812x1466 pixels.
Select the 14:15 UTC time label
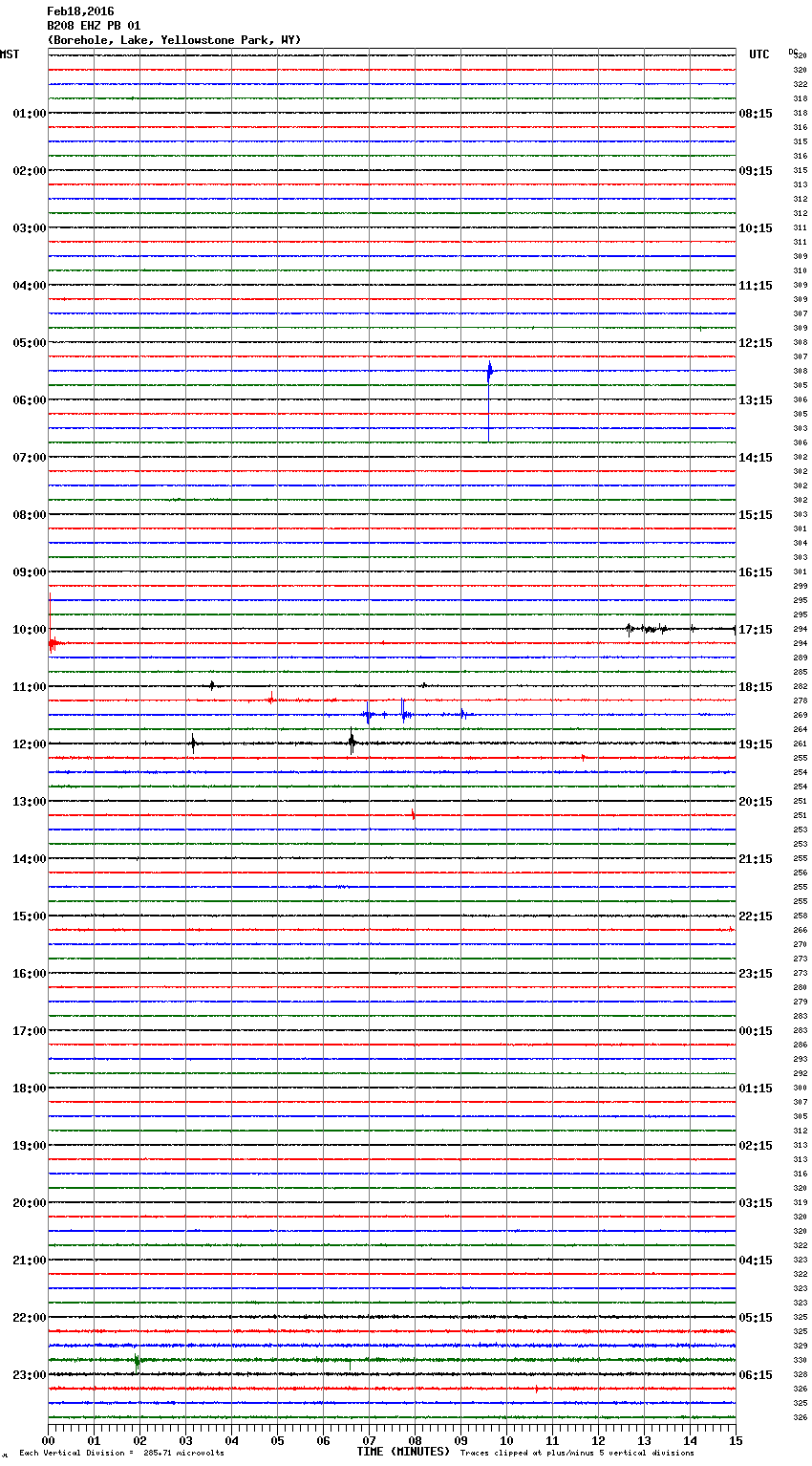pos(756,458)
